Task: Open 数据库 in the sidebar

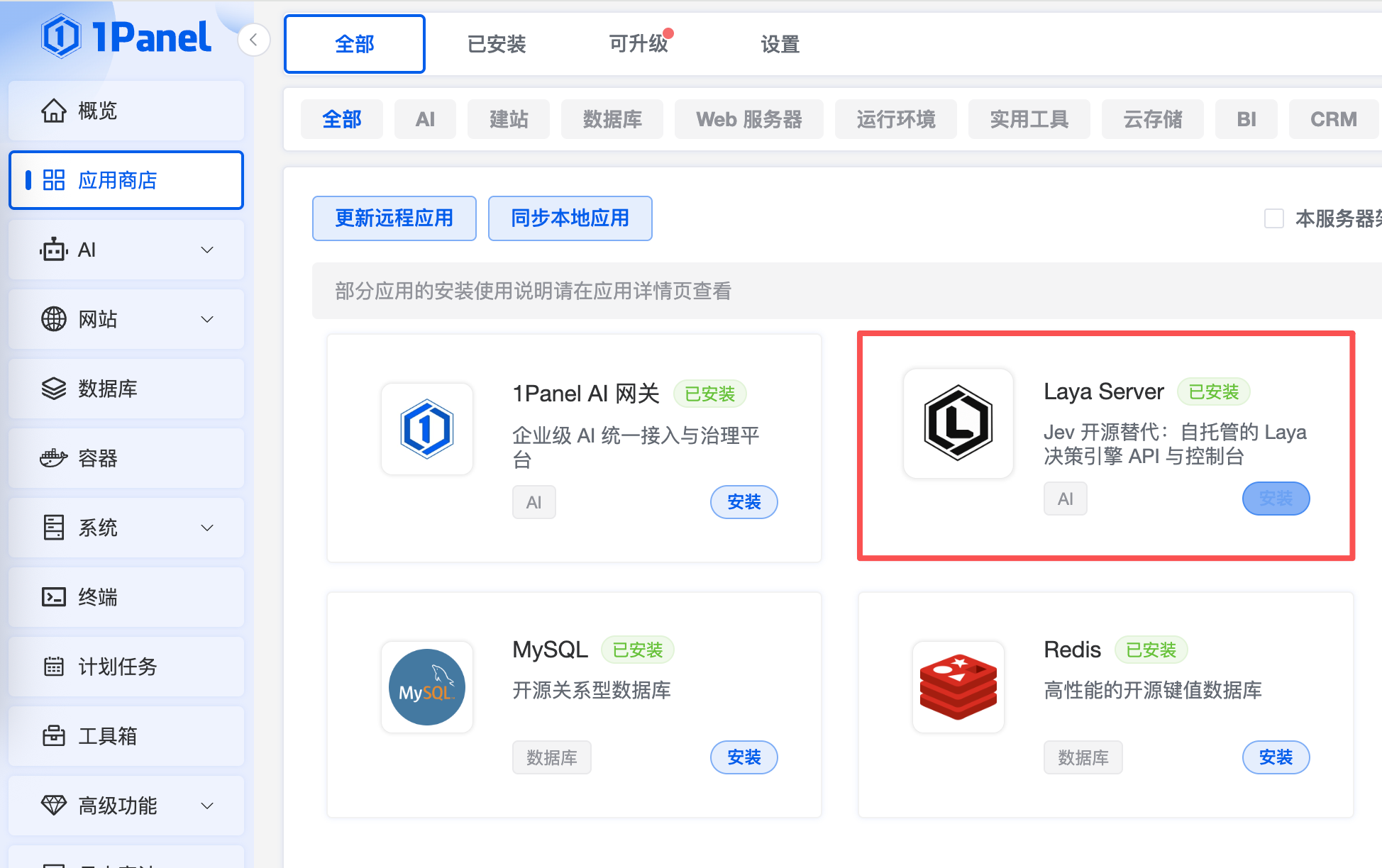Action: (x=126, y=389)
